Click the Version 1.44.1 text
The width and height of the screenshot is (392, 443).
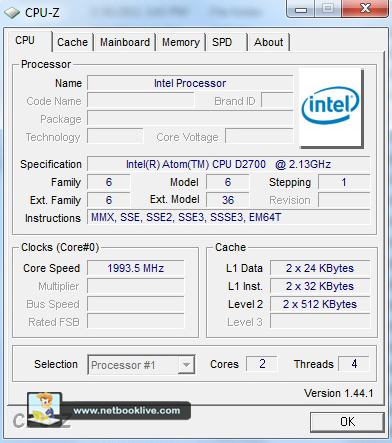tap(338, 393)
